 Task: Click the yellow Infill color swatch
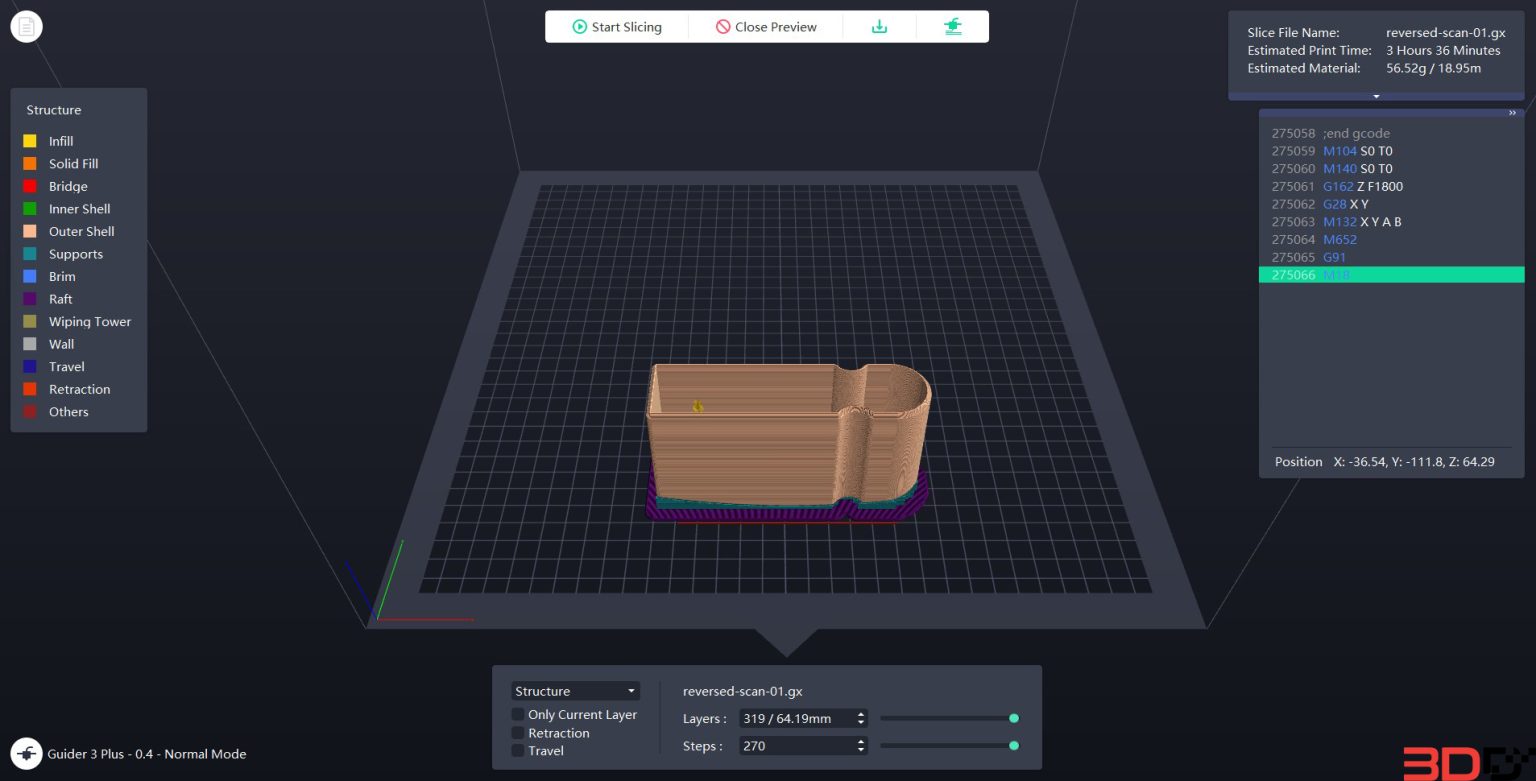click(x=30, y=141)
